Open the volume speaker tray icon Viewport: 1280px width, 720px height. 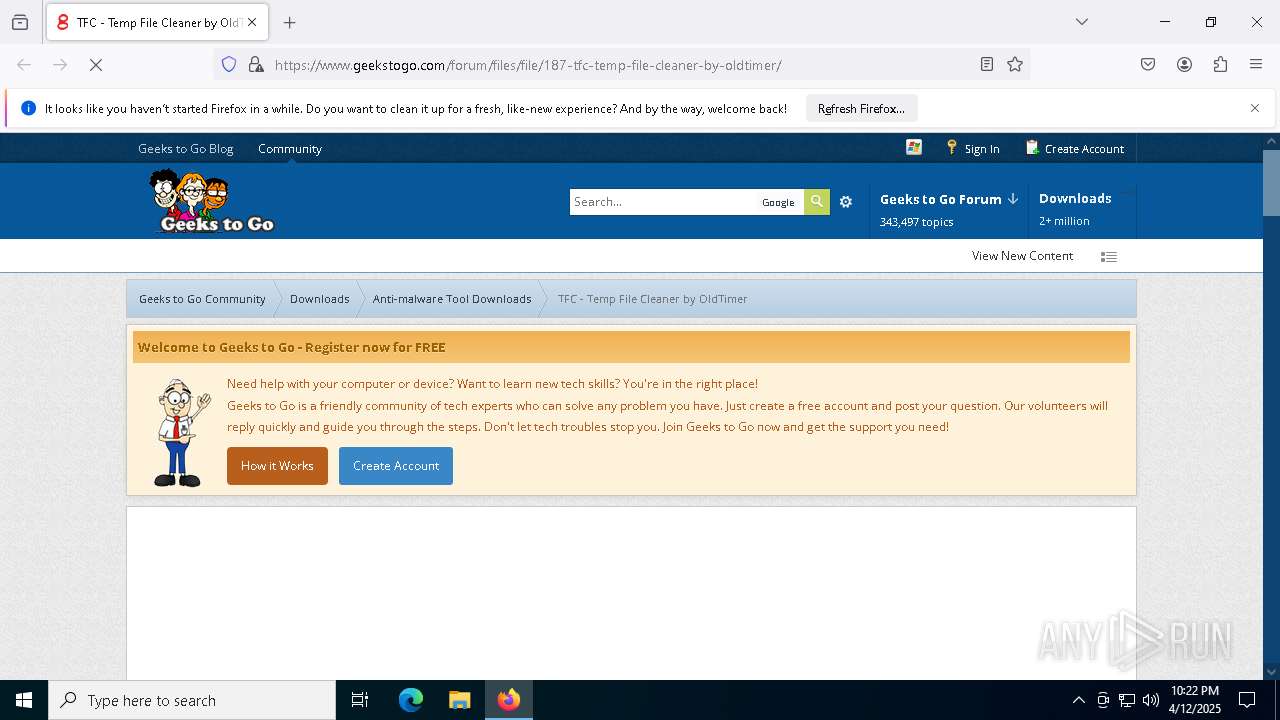[1150, 700]
